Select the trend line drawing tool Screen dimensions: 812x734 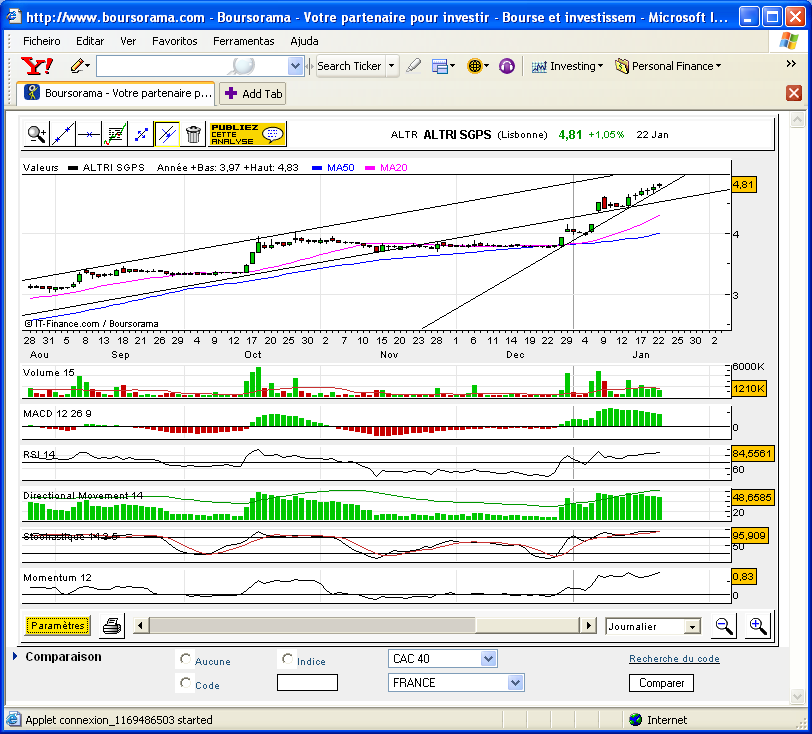(63, 135)
